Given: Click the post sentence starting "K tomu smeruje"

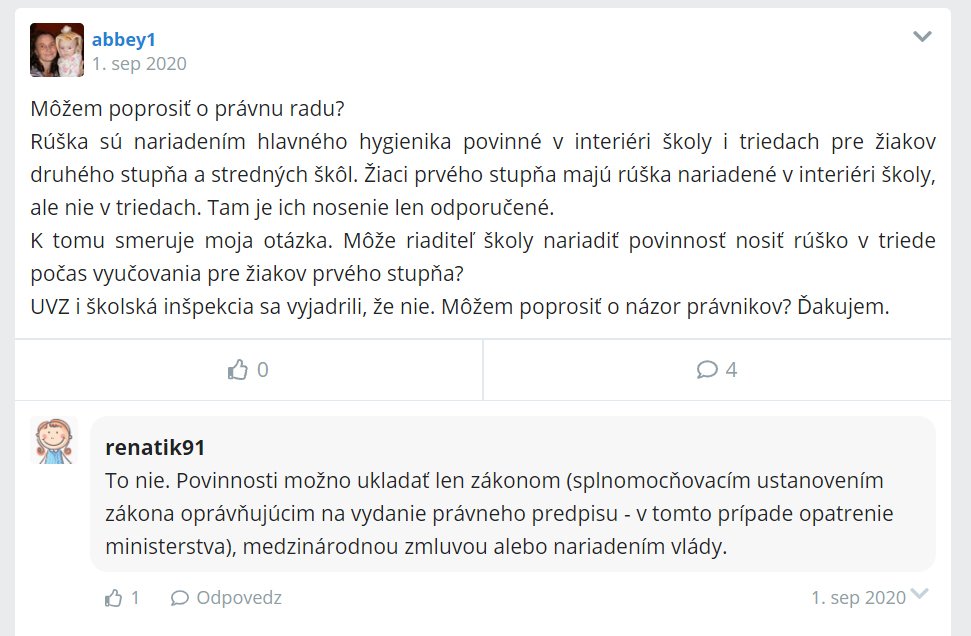Looking at the screenshot, I should [x=483, y=240].
